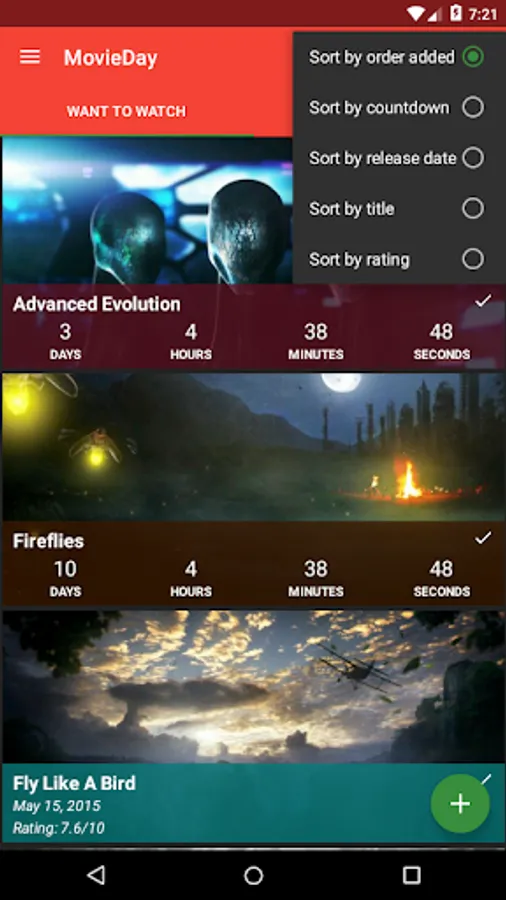Tap the battery icon in status bar
The width and height of the screenshot is (506, 900).
tap(456, 13)
